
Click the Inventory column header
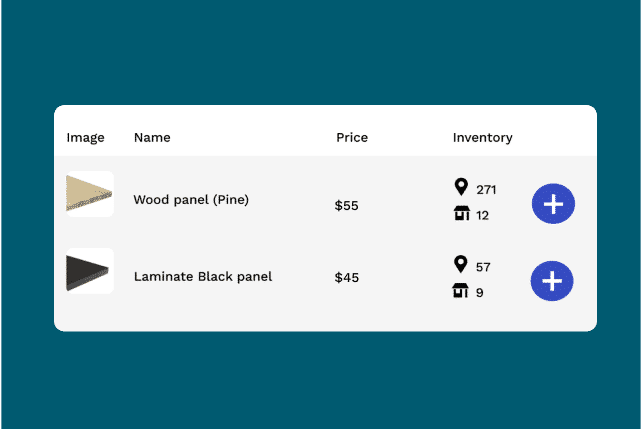click(x=482, y=138)
